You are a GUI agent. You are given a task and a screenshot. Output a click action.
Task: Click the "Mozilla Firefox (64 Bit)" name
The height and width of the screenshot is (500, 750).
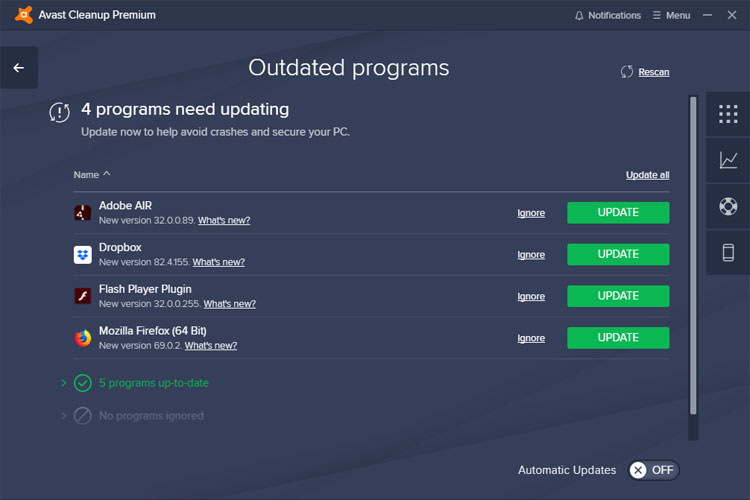point(153,331)
